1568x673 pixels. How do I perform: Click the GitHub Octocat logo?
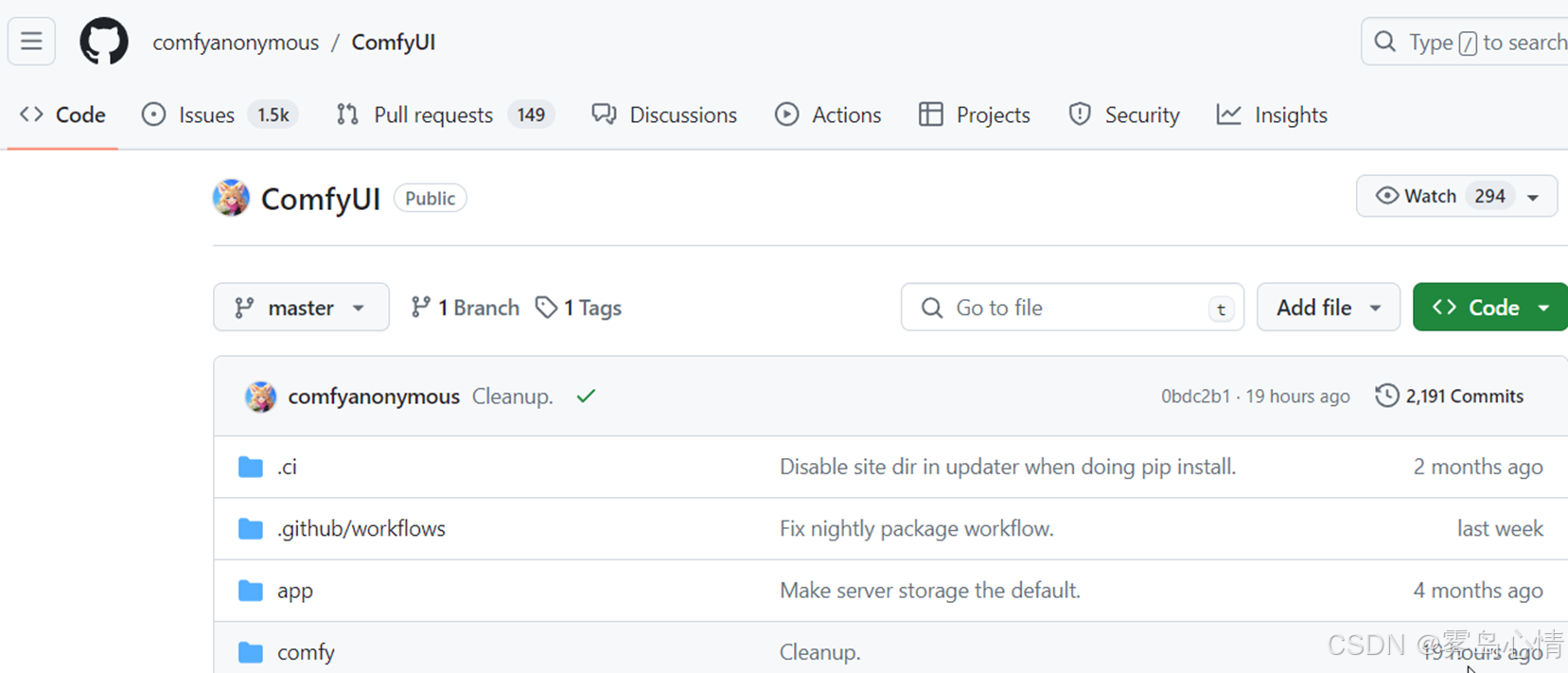coord(103,42)
